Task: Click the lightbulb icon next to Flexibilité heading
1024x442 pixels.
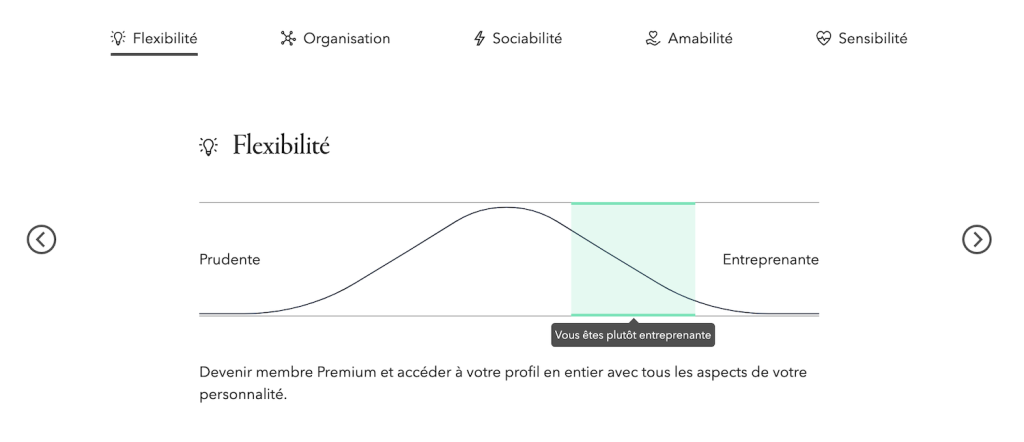Action: [210, 146]
